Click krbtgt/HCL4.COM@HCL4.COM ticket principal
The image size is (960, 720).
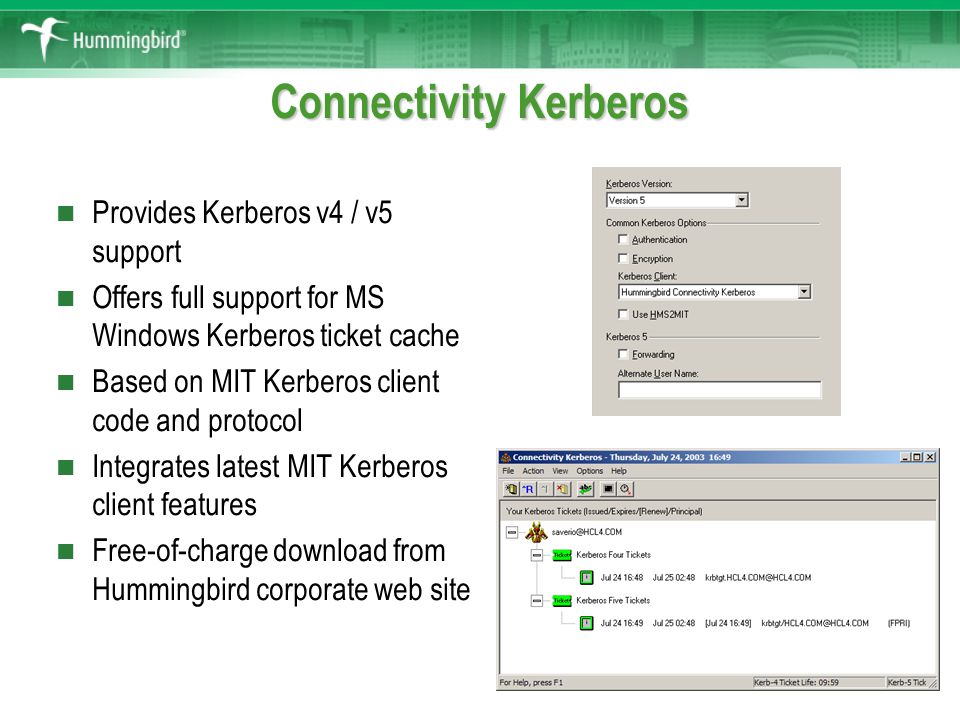click(815, 624)
